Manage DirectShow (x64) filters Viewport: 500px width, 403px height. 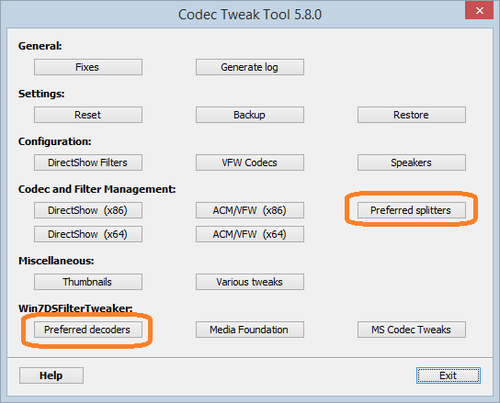pyautogui.click(x=88, y=234)
